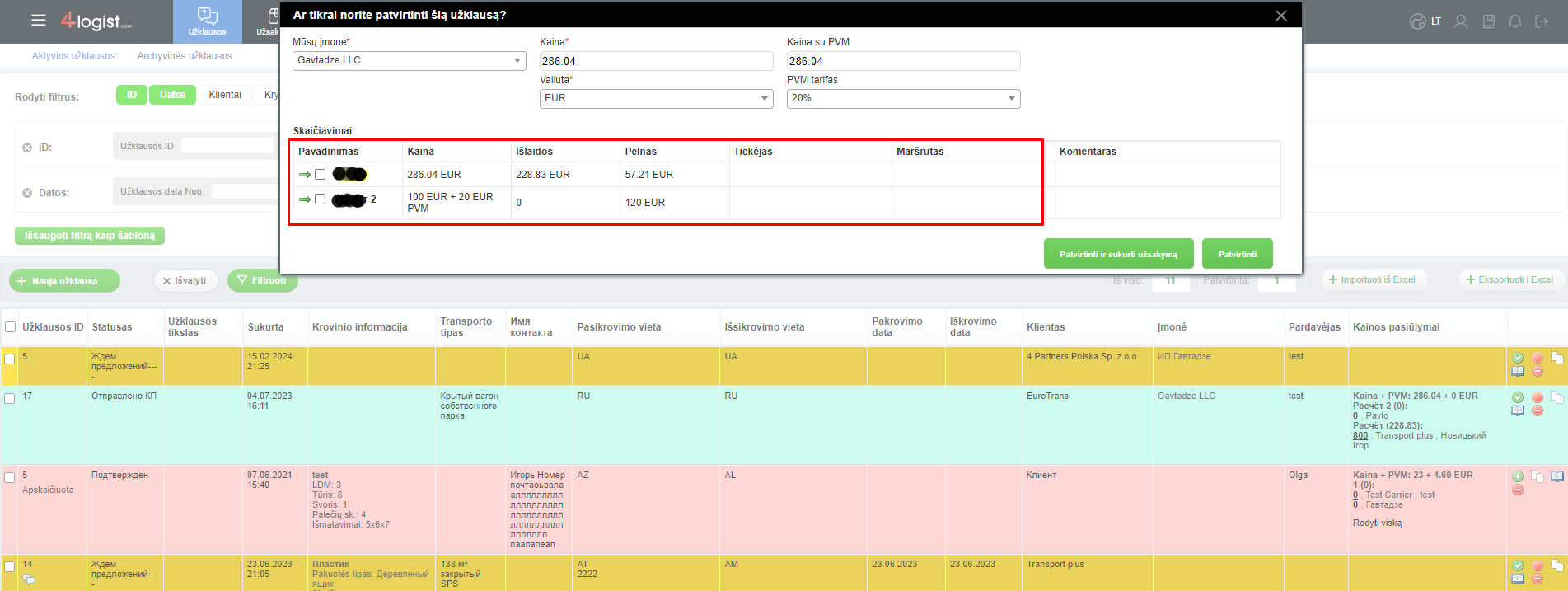
Task: Close the confirmation dialog with X
Action: (x=1281, y=16)
